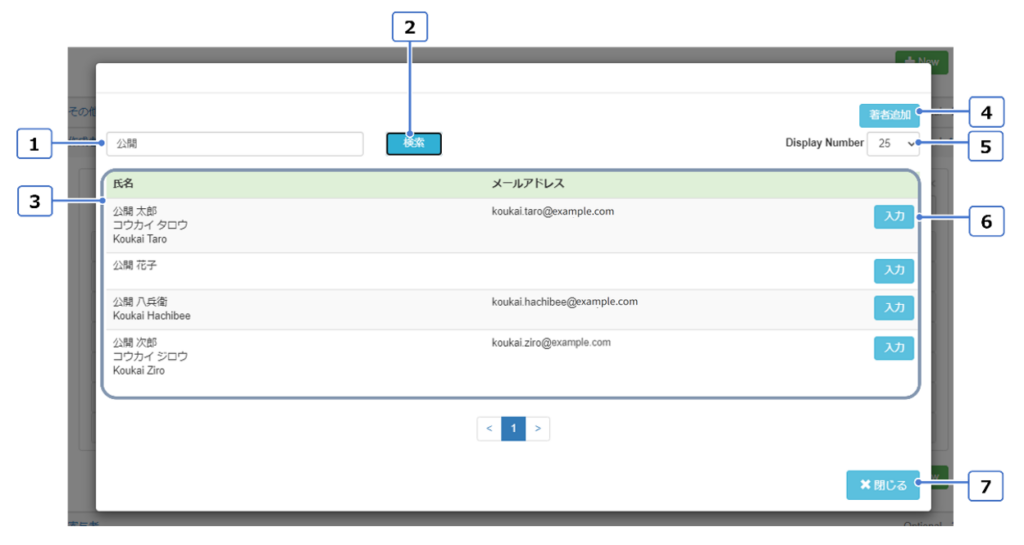This screenshot has height=545, width=1024.
Task: Click 入力 for 公開 次郎
Action: click(x=893, y=348)
